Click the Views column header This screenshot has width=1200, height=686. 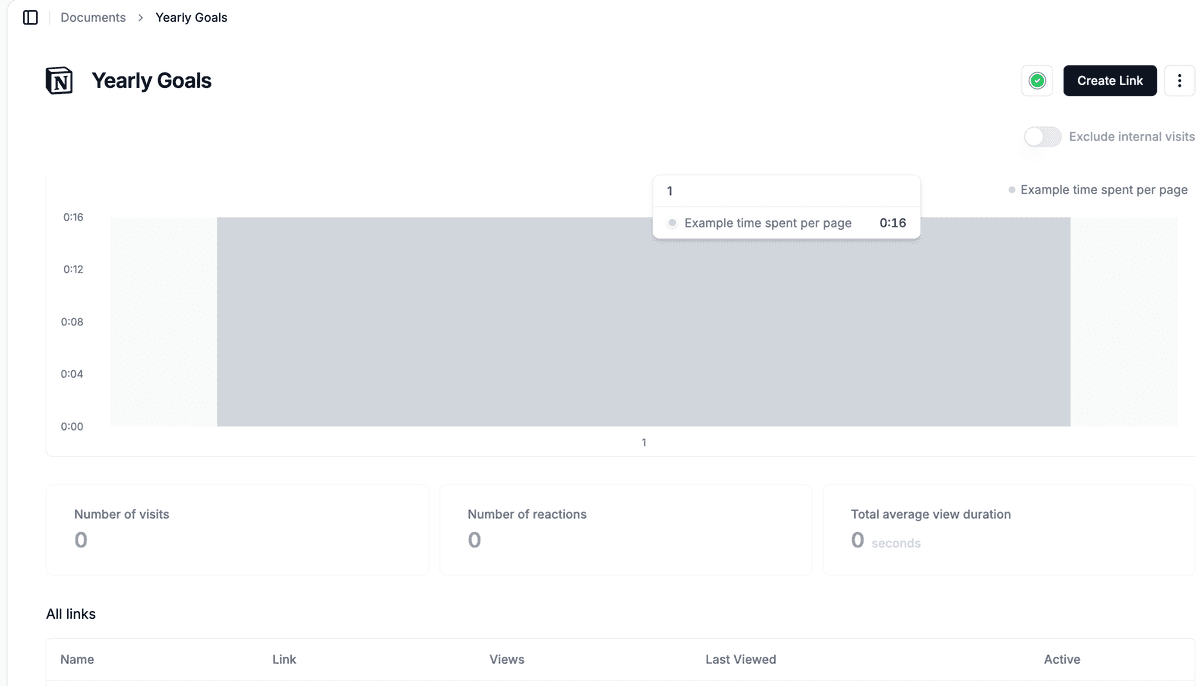pos(507,660)
